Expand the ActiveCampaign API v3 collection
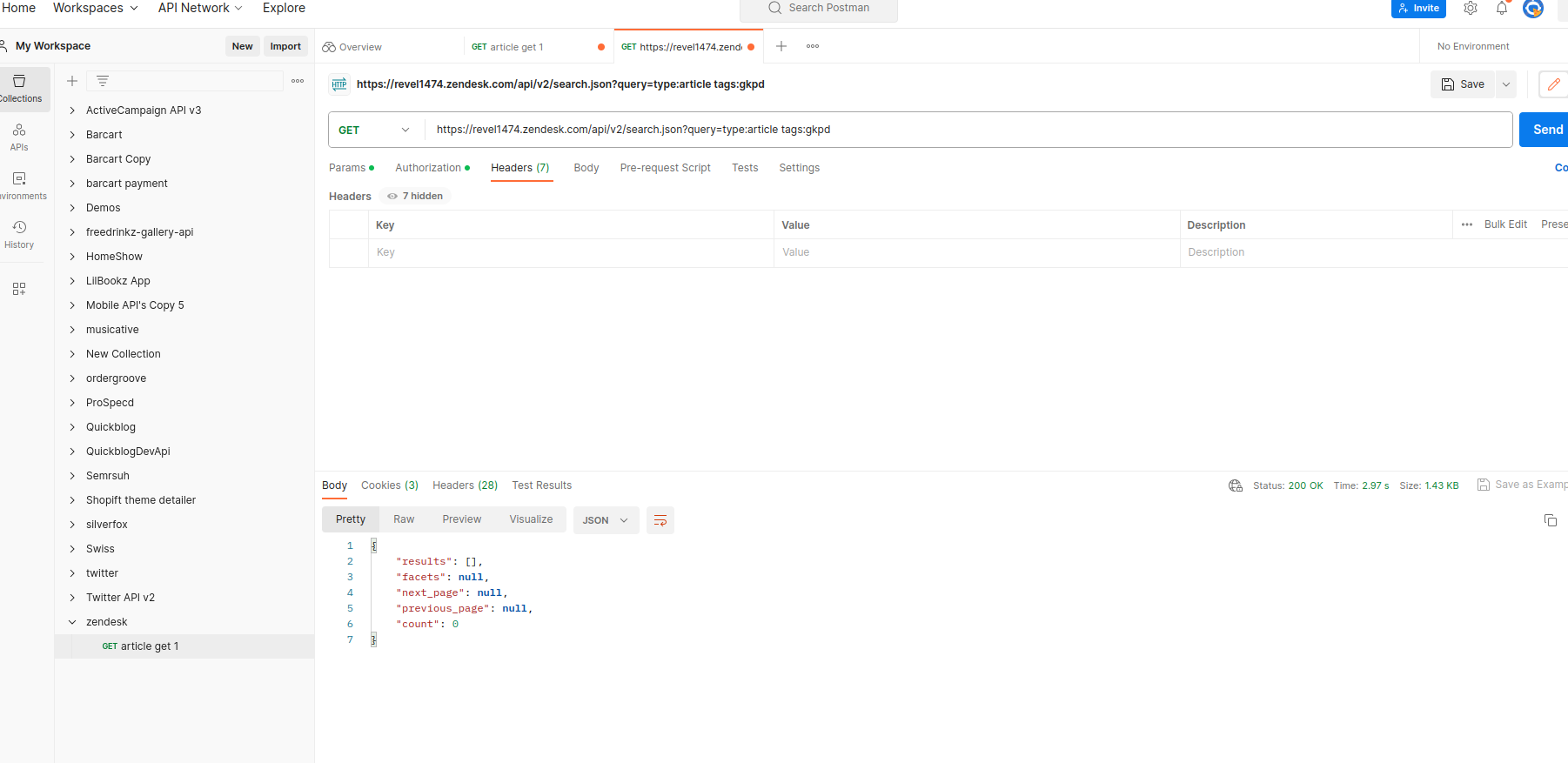This screenshot has height=763, width=1568. pos(72,110)
